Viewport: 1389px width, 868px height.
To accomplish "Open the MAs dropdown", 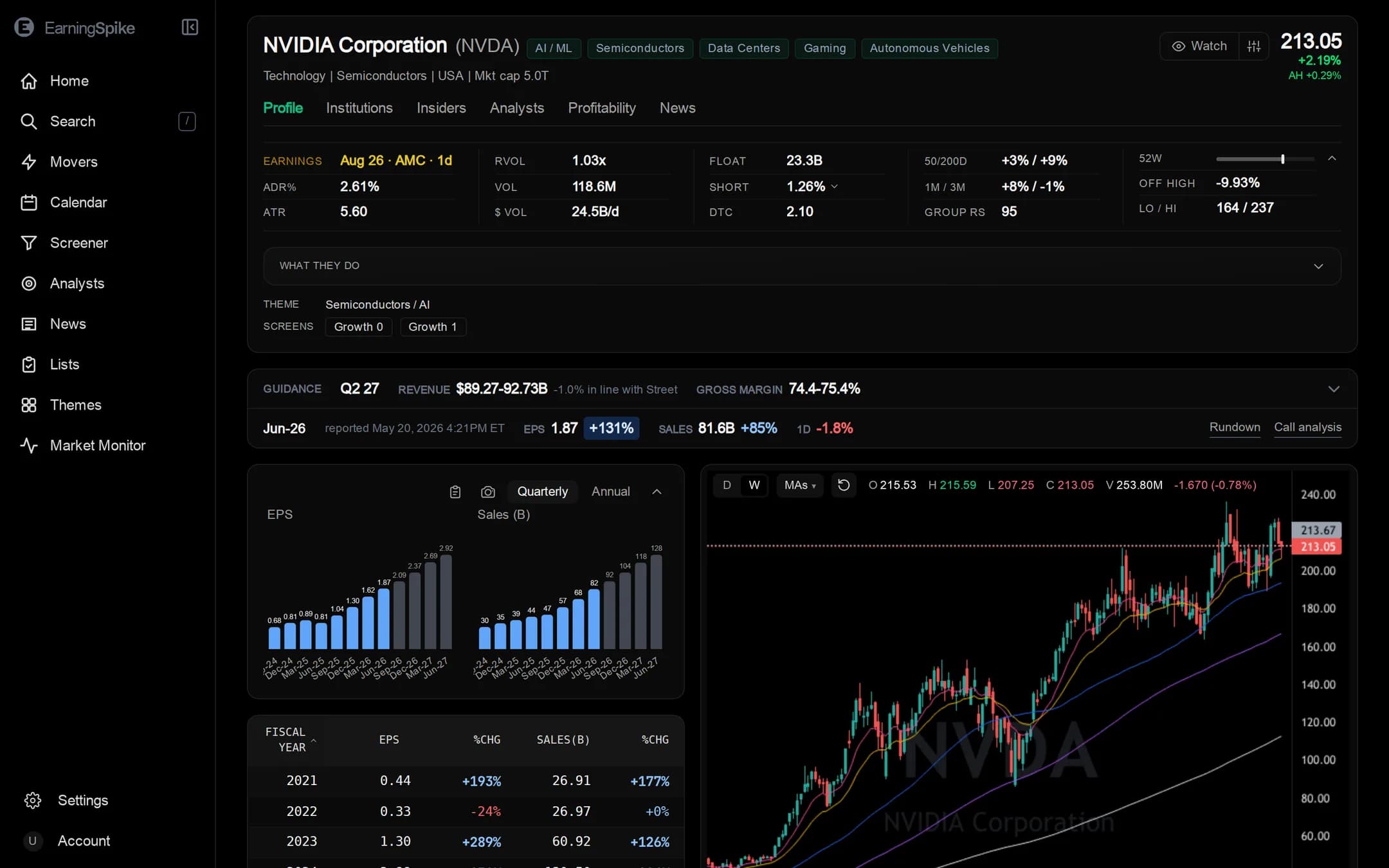I will click(800, 485).
